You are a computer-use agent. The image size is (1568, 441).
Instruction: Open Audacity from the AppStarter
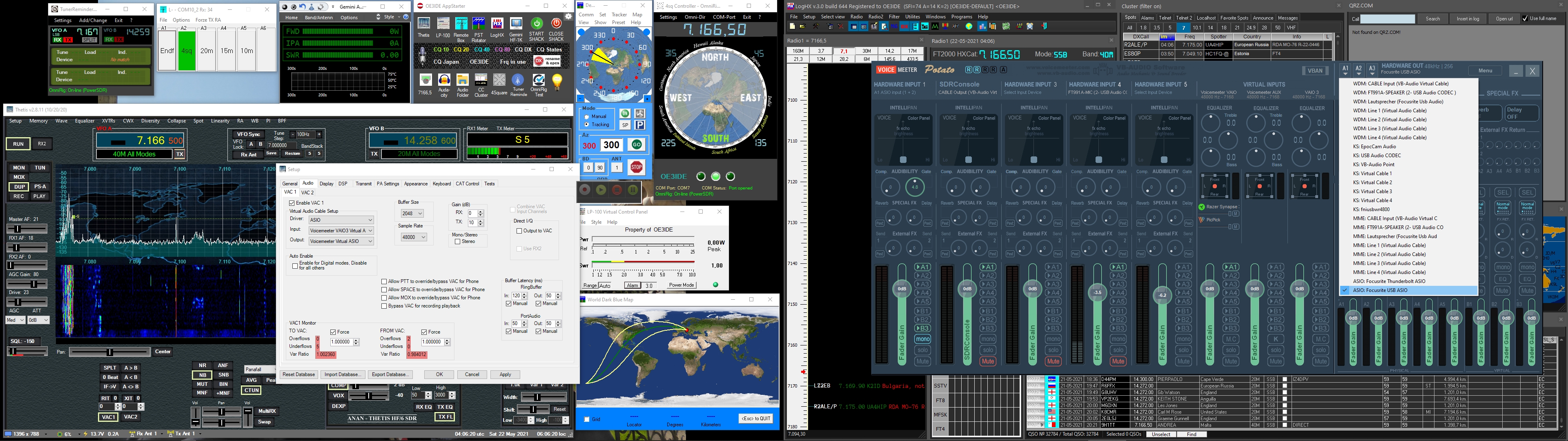[x=444, y=80]
